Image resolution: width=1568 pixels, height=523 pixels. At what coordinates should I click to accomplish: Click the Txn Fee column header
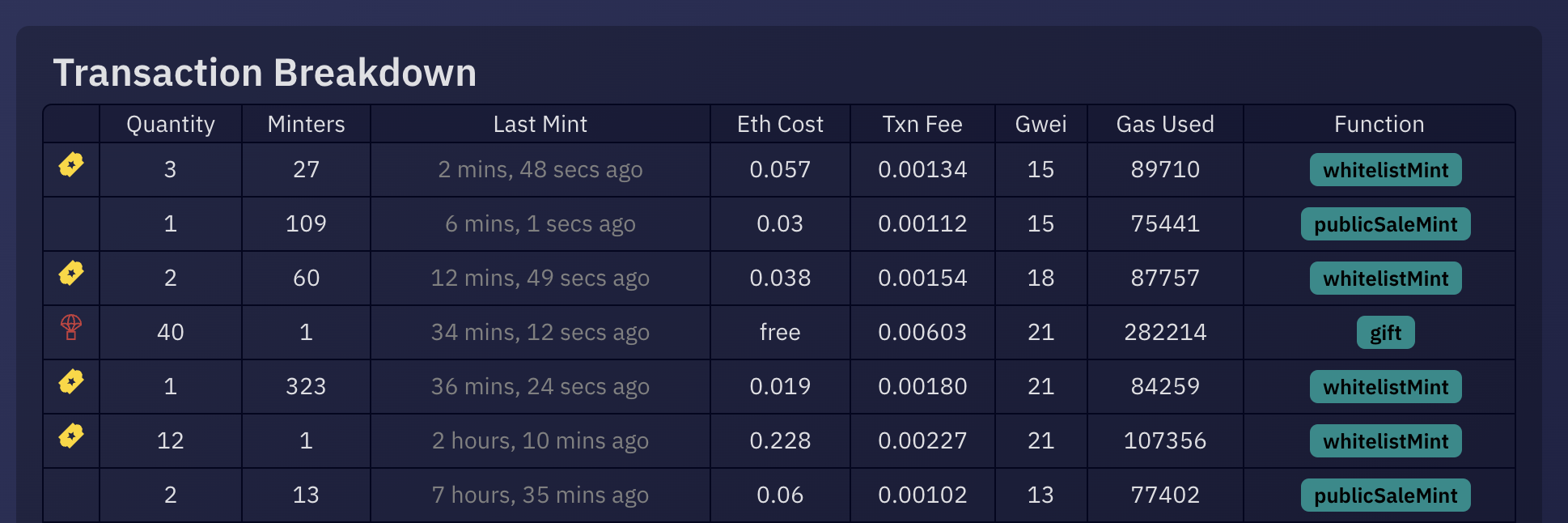tap(922, 124)
